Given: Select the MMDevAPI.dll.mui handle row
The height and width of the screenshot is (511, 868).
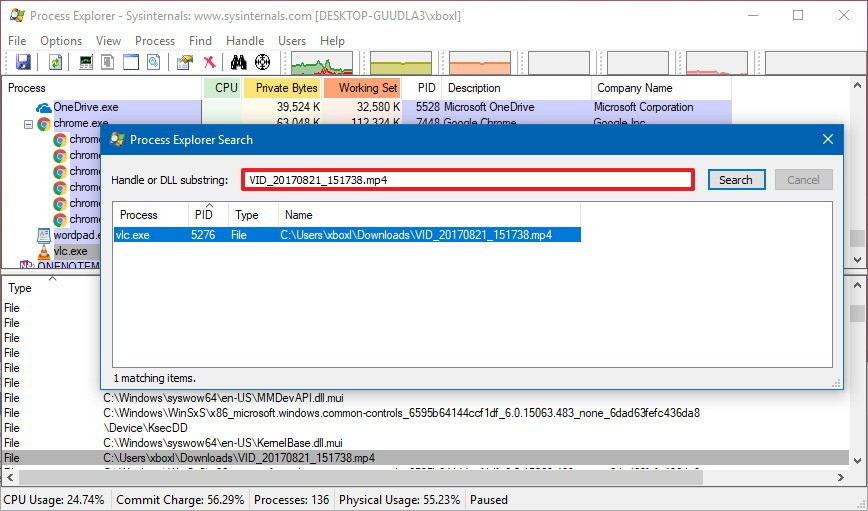Looking at the screenshot, I should (x=223, y=398).
